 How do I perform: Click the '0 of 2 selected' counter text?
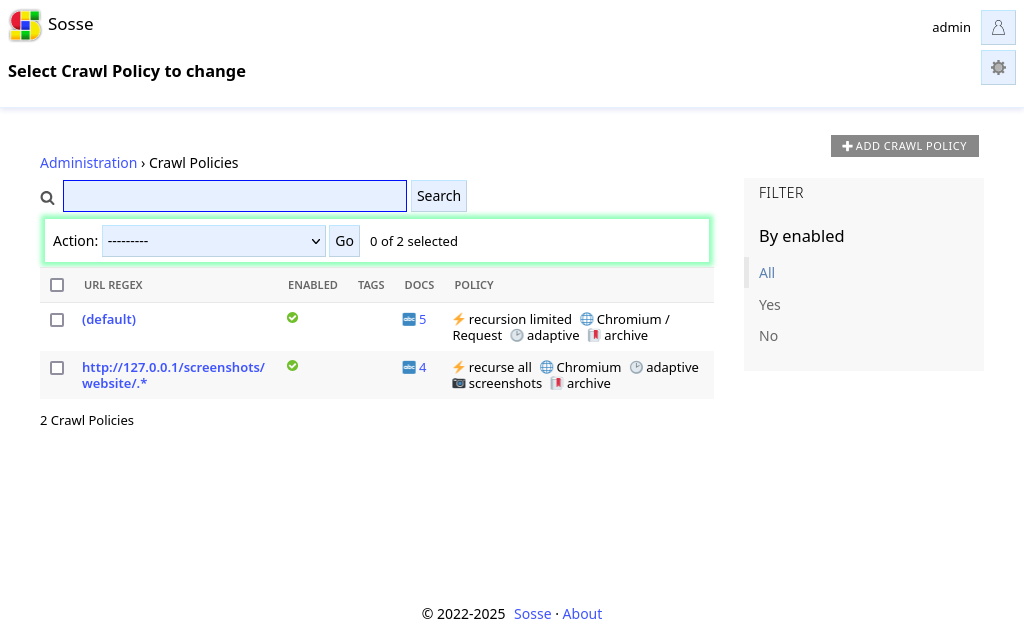(x=413, y=242)
